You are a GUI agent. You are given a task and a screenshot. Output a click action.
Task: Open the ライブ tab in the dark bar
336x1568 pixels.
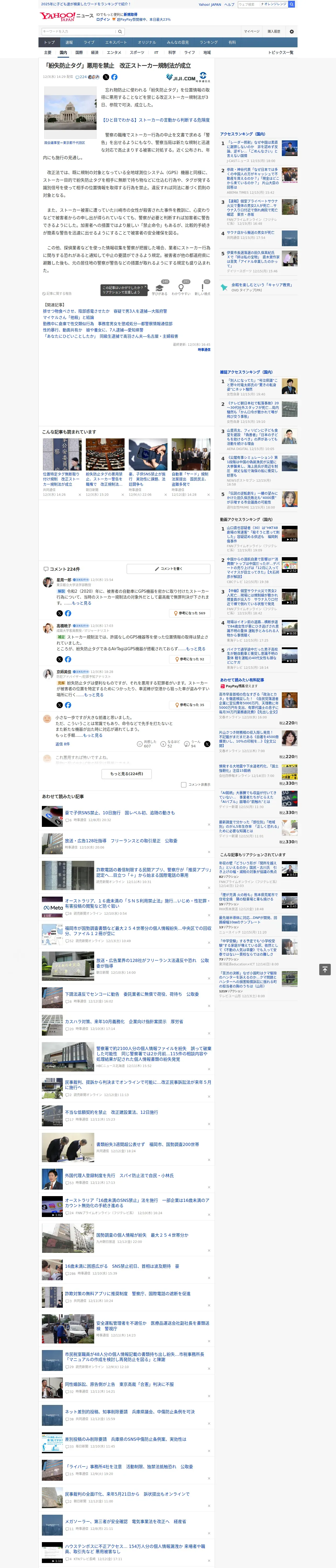tap(89, 43)
